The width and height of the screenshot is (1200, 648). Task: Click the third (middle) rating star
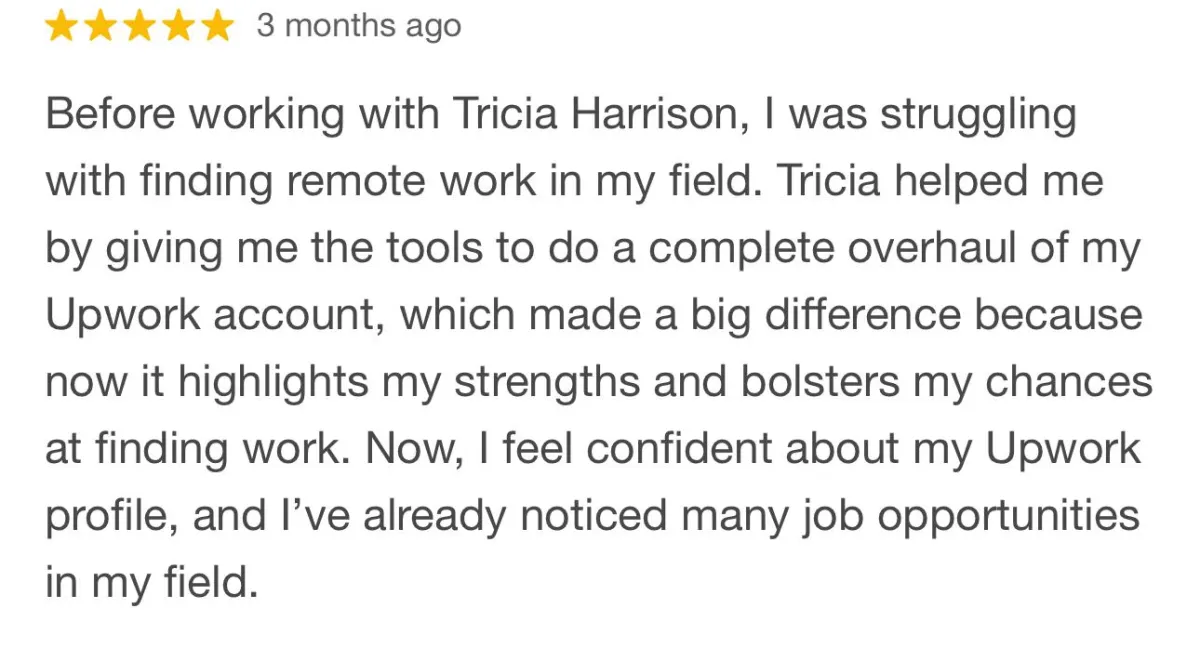point(138,26)
